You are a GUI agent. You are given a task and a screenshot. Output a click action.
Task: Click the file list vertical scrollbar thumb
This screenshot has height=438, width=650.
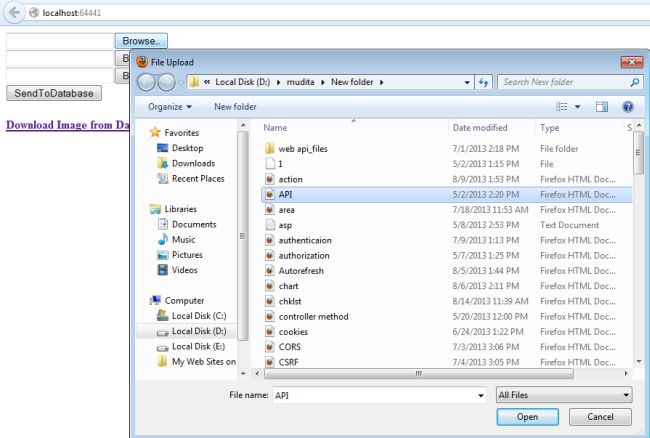click(x=638, y=152)
